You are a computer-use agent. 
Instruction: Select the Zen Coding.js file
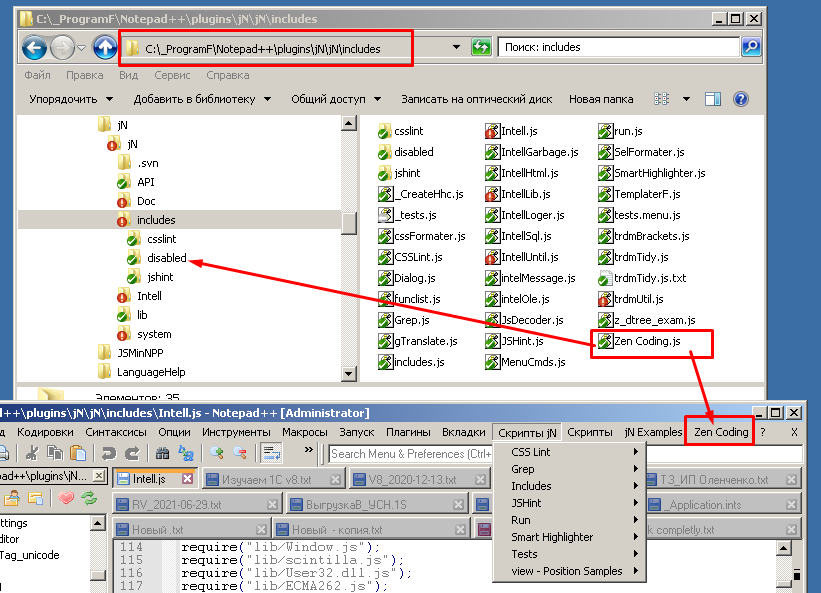(x=639, y=341)
